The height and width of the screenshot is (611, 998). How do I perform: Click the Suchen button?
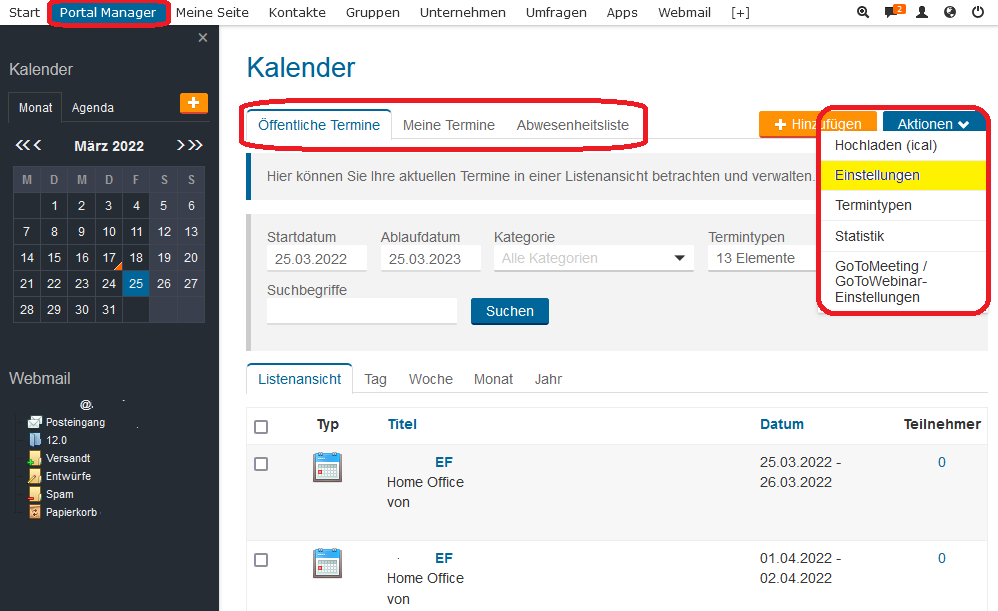tap(509, 311)
